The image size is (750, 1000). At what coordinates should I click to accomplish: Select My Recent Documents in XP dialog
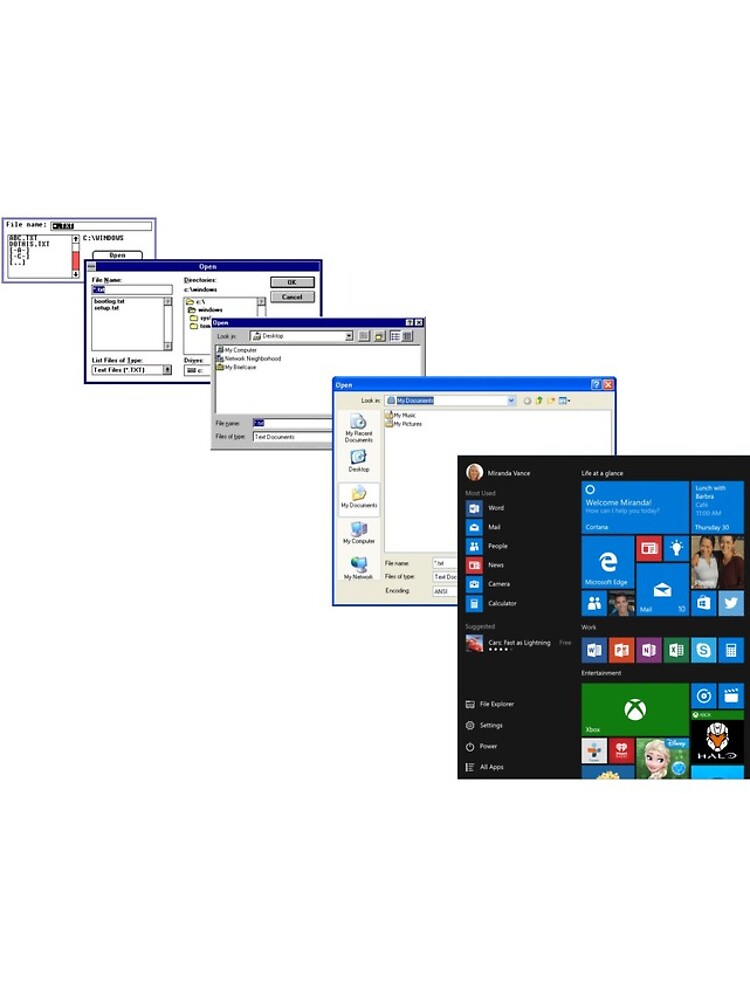[x=358, y=428]
